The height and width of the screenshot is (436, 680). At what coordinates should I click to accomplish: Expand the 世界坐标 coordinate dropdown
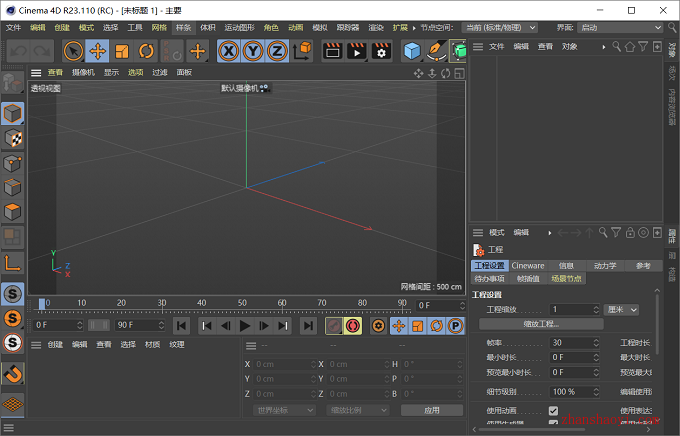click(x=284, y=410)
